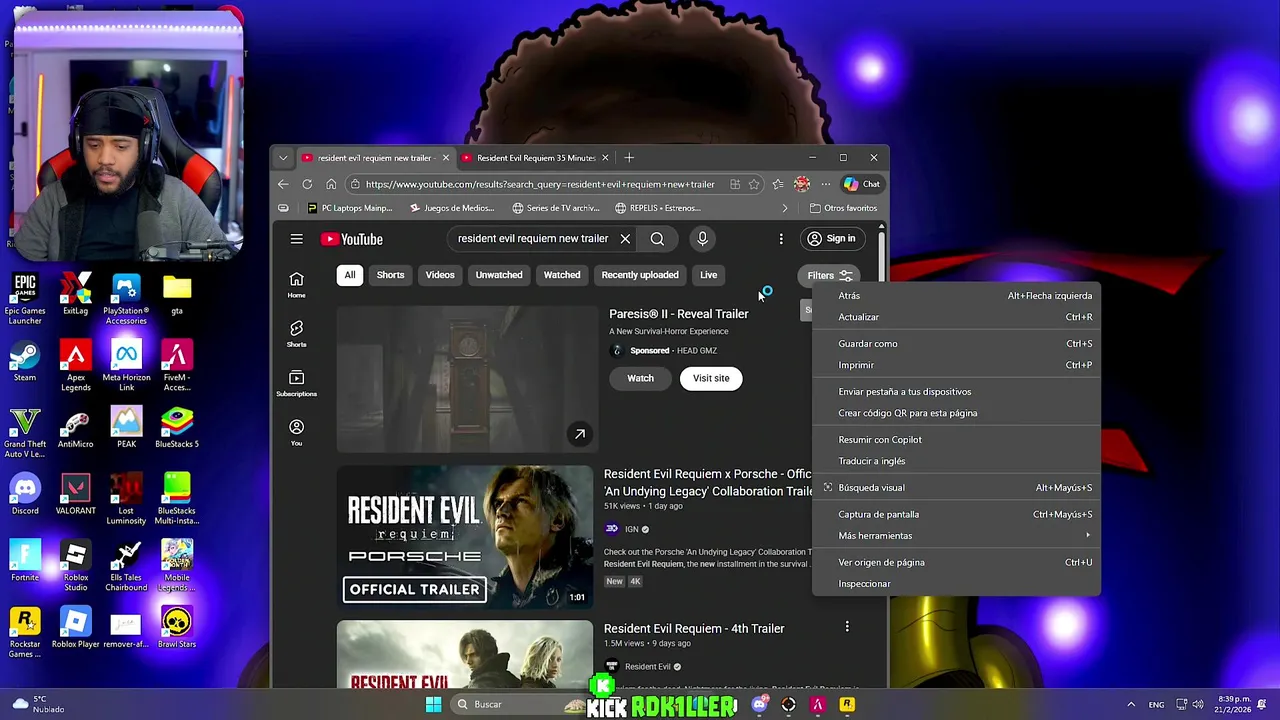The image size is (1280, 720).
Task: Select the Videos filter chip
Action: tap(440, 275)
